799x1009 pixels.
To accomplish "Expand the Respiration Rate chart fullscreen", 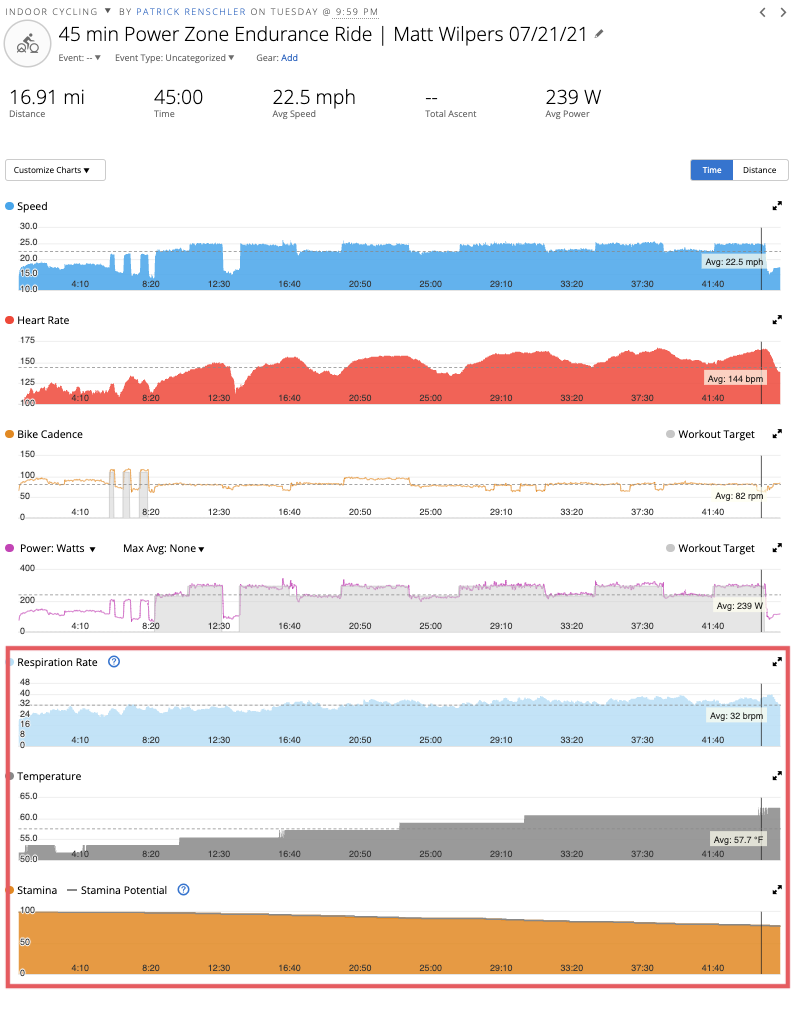I will [777, 662].
